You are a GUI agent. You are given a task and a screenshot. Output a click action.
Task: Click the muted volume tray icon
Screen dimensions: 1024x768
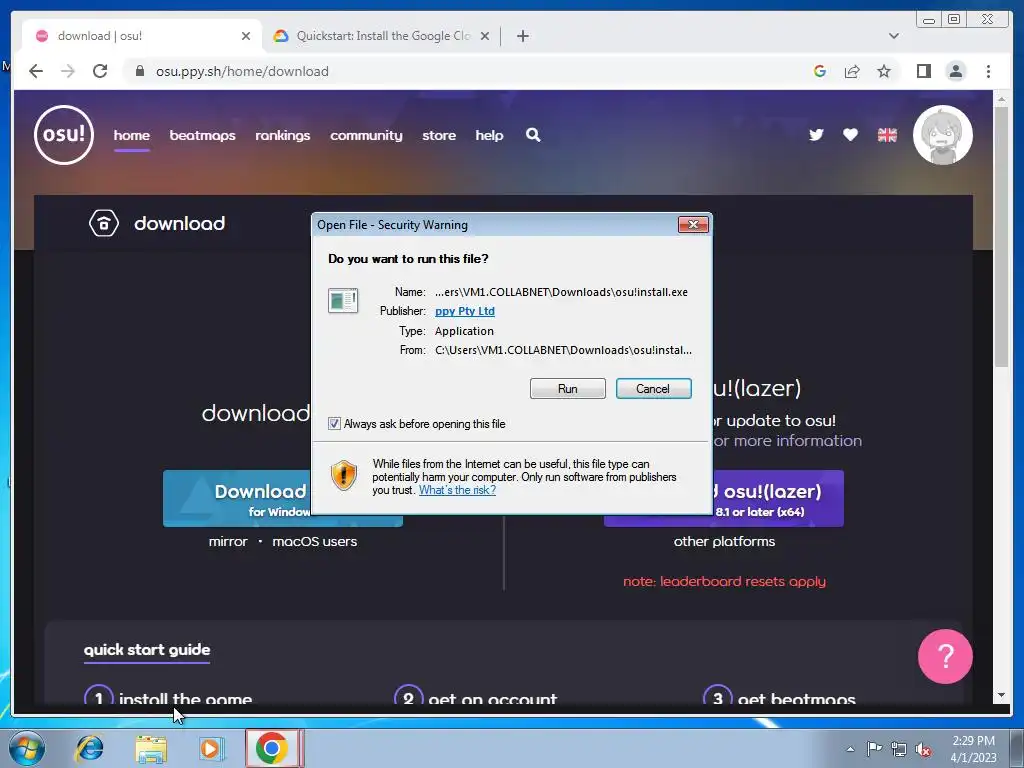(x=923, y=749)
